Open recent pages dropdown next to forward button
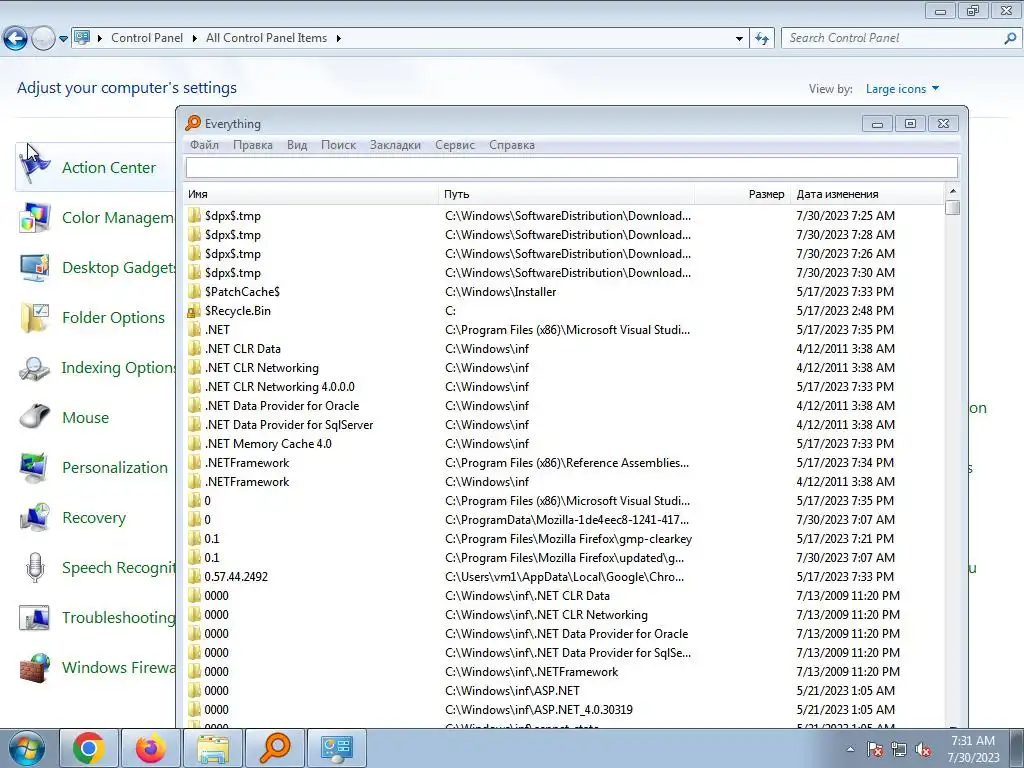The width and height of the screenshot is (1024, 768). click(63, 39)
